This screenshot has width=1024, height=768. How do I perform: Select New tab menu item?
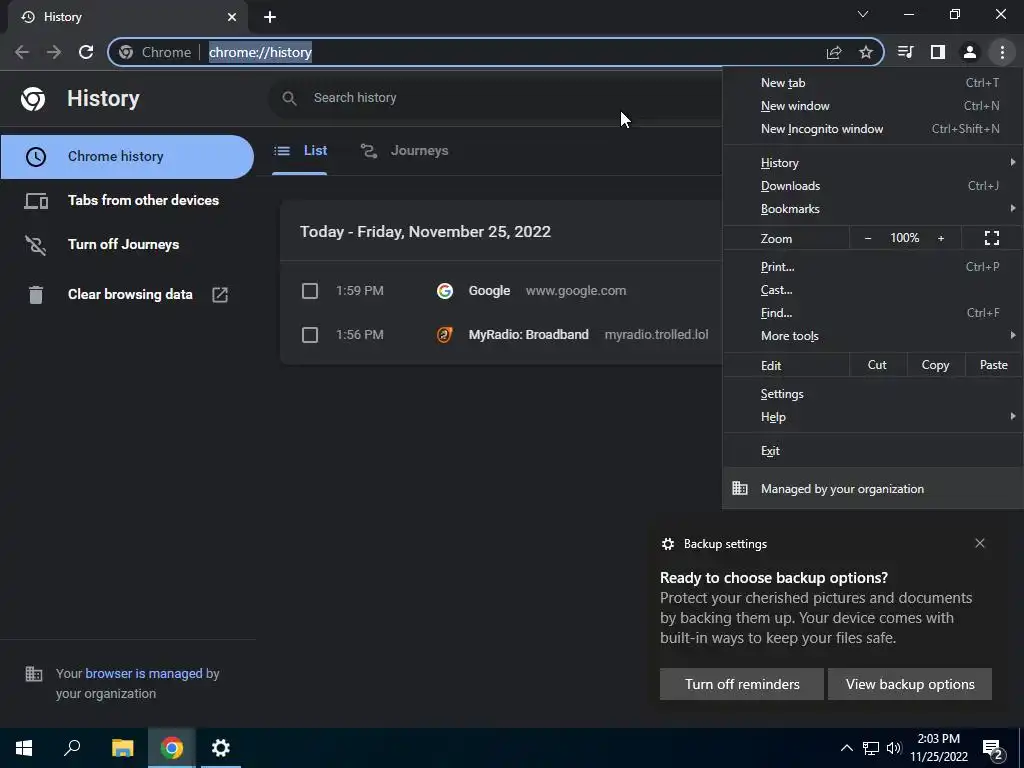click(x=873, y=83)
